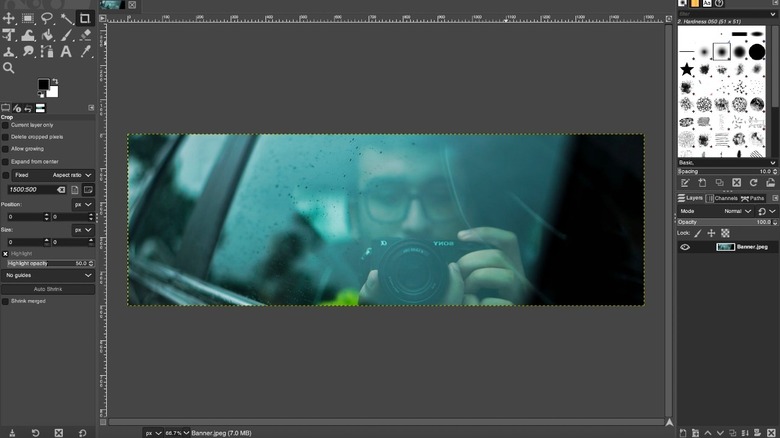Open the Aspect ratio dropdown
Viewport: 780px width, 438px height.
tap(72, 175)
